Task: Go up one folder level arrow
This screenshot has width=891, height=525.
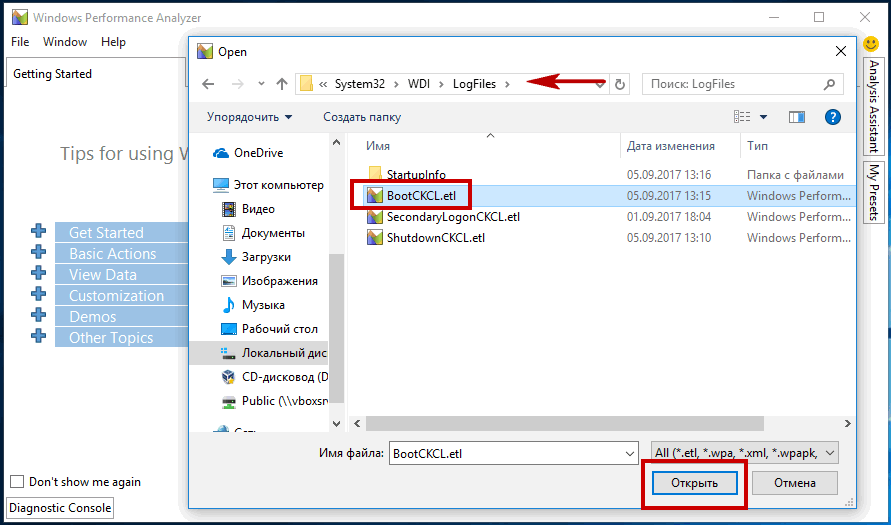Action: tap(281, 84)
